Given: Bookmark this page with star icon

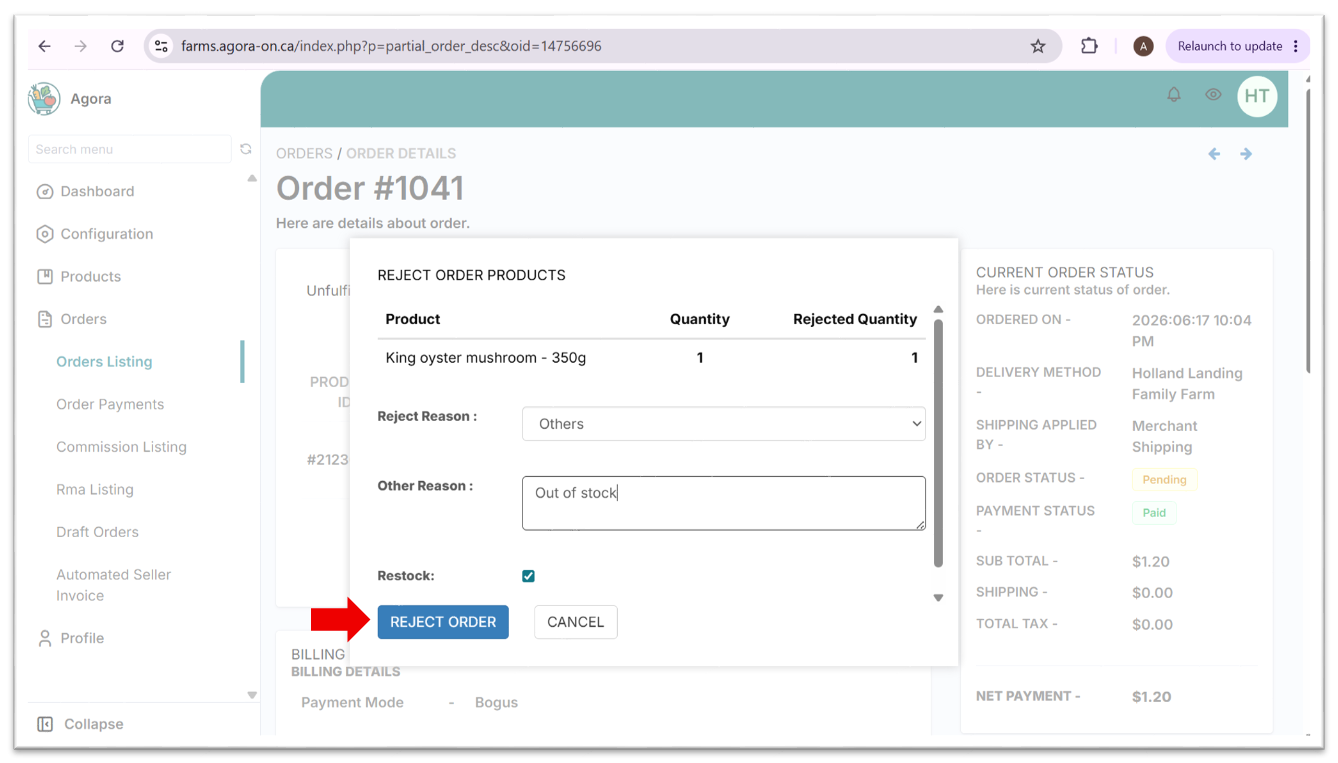Looking at the screenshot, I should coord(1038,46).
